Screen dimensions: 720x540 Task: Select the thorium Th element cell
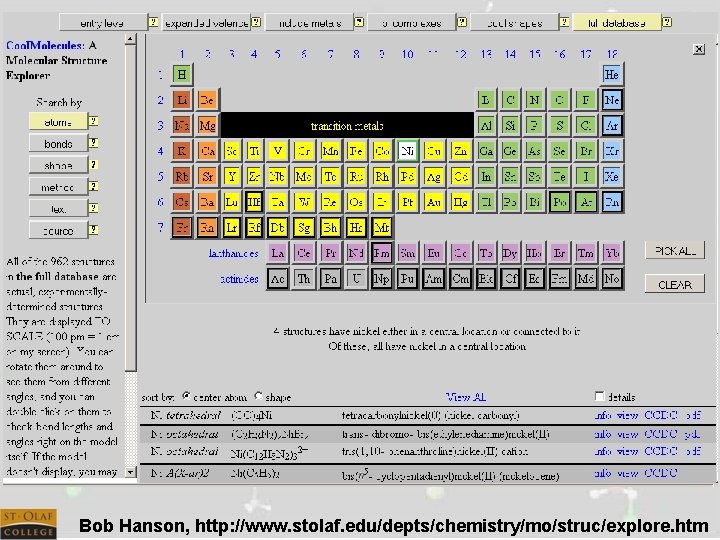point(304,279)
